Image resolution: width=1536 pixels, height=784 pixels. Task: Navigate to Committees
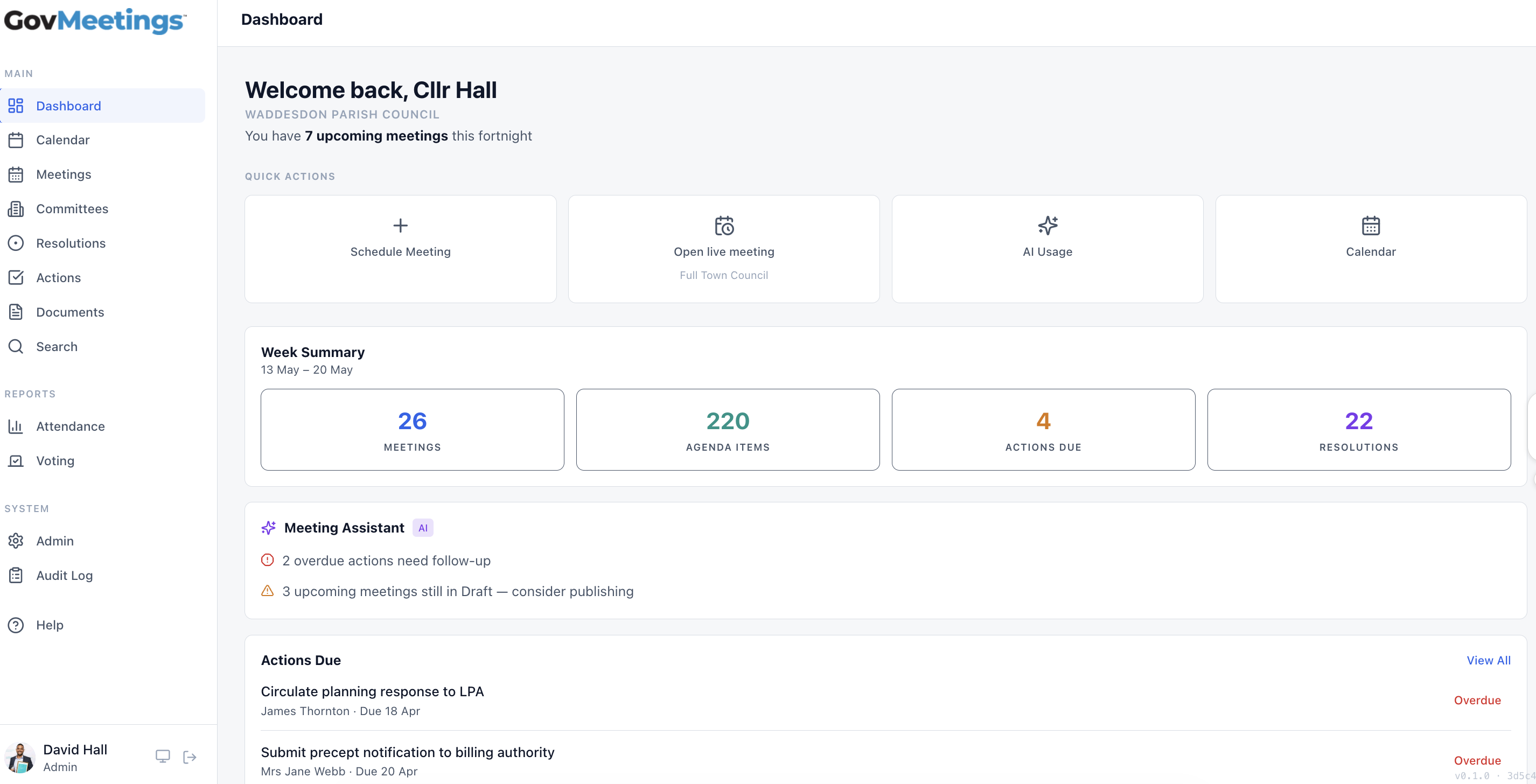click(102, 209)
